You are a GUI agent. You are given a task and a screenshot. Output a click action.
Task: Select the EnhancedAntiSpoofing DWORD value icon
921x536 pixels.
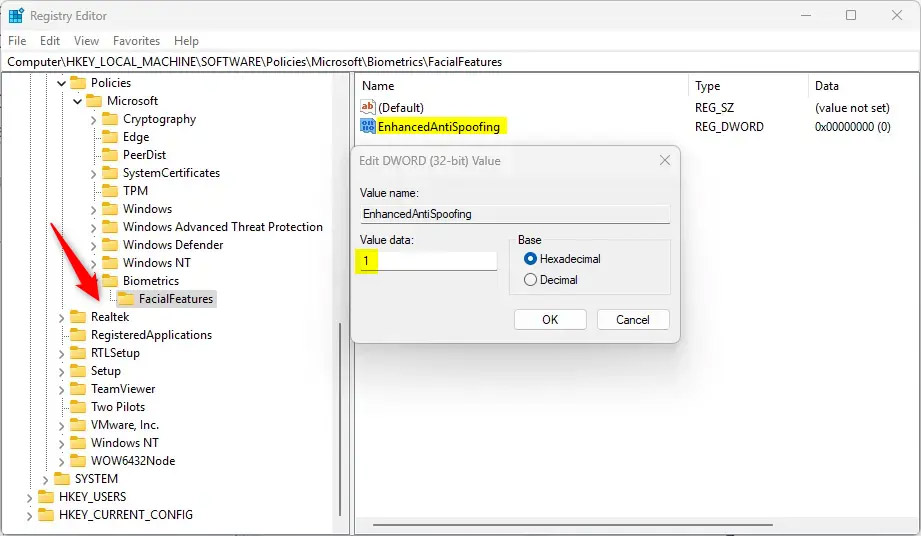coord(368,126)
